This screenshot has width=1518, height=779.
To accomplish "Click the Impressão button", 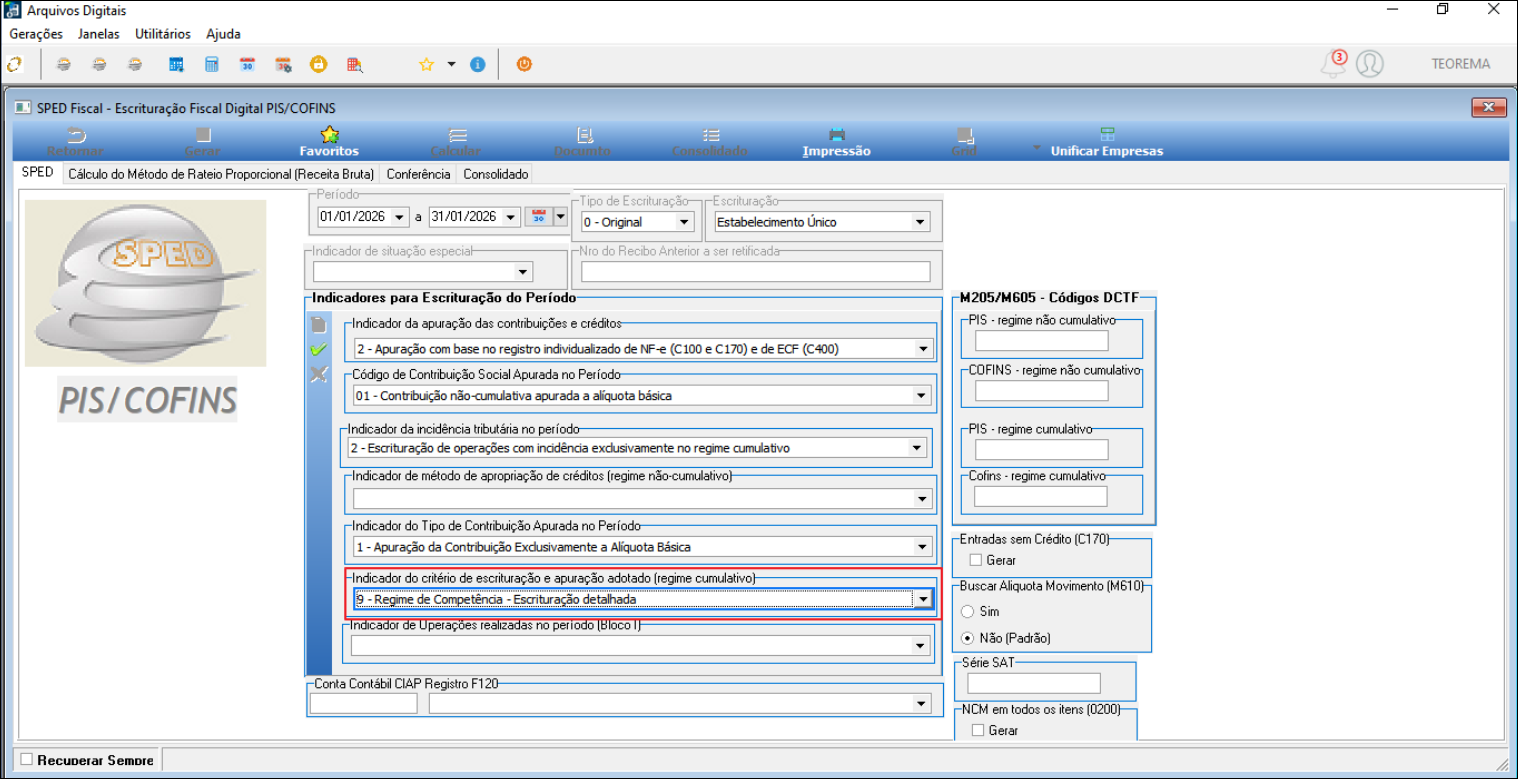I will (x=836, y=141).
